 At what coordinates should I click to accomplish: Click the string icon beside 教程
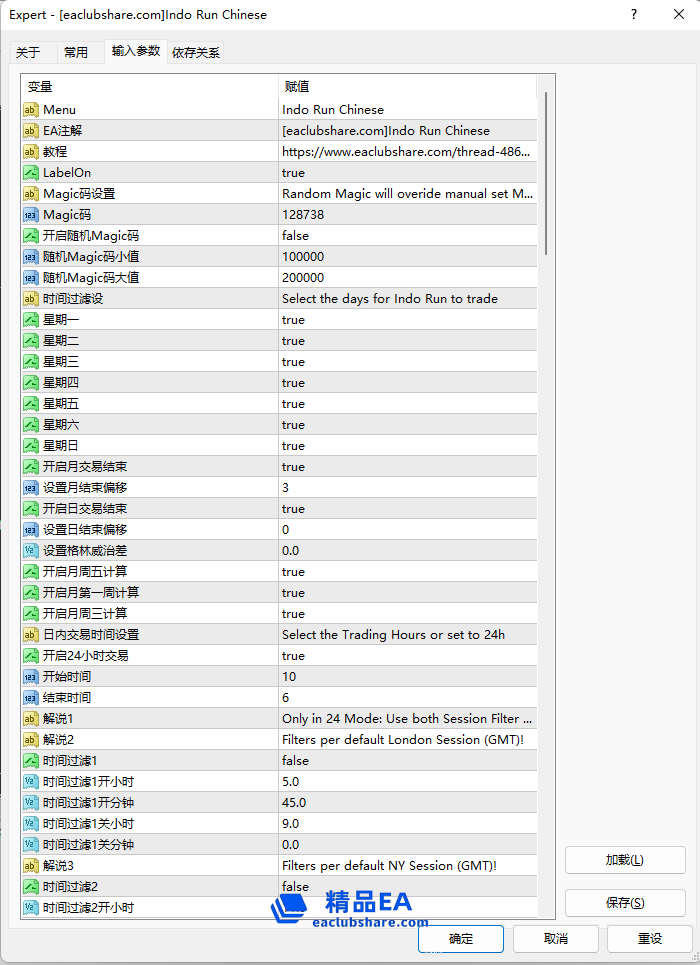(31, 152)
